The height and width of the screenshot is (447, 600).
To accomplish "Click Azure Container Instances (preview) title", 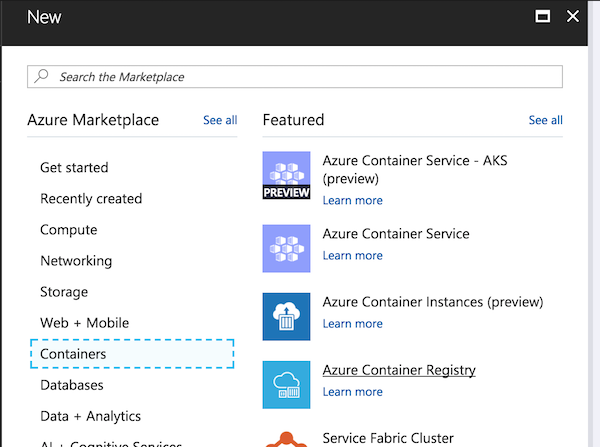I will pyautogui.click(x=433, y=302).
